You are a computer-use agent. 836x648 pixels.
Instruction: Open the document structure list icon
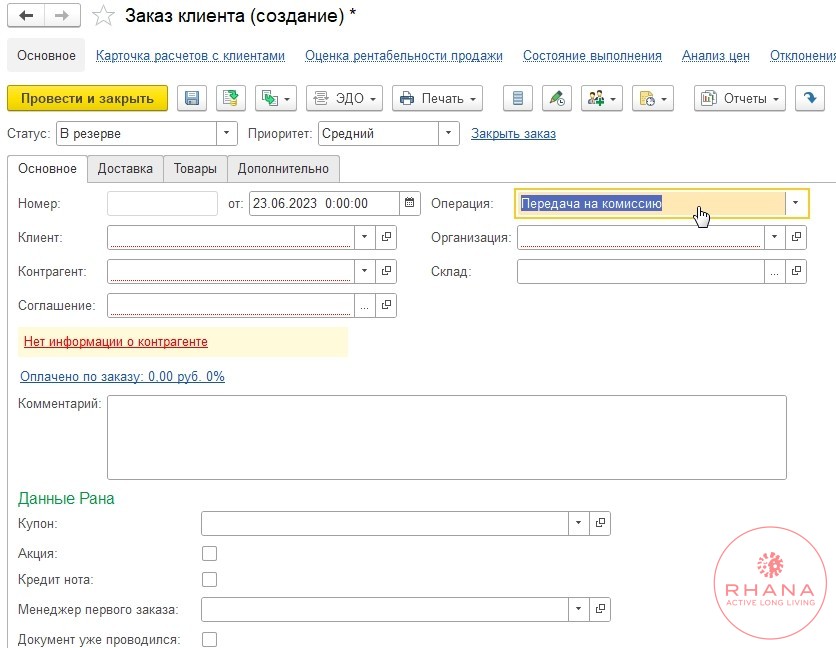(518, 98)
